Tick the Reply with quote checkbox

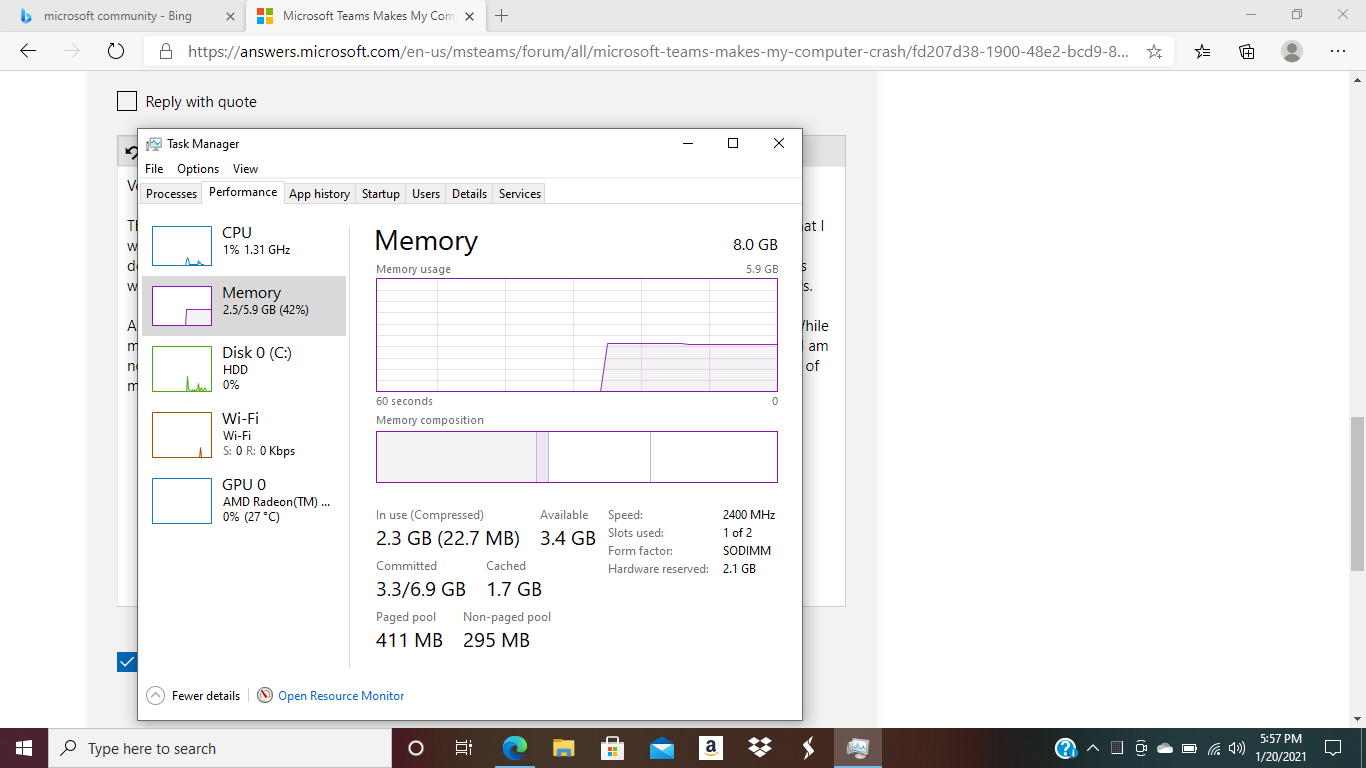click(127, 101)
